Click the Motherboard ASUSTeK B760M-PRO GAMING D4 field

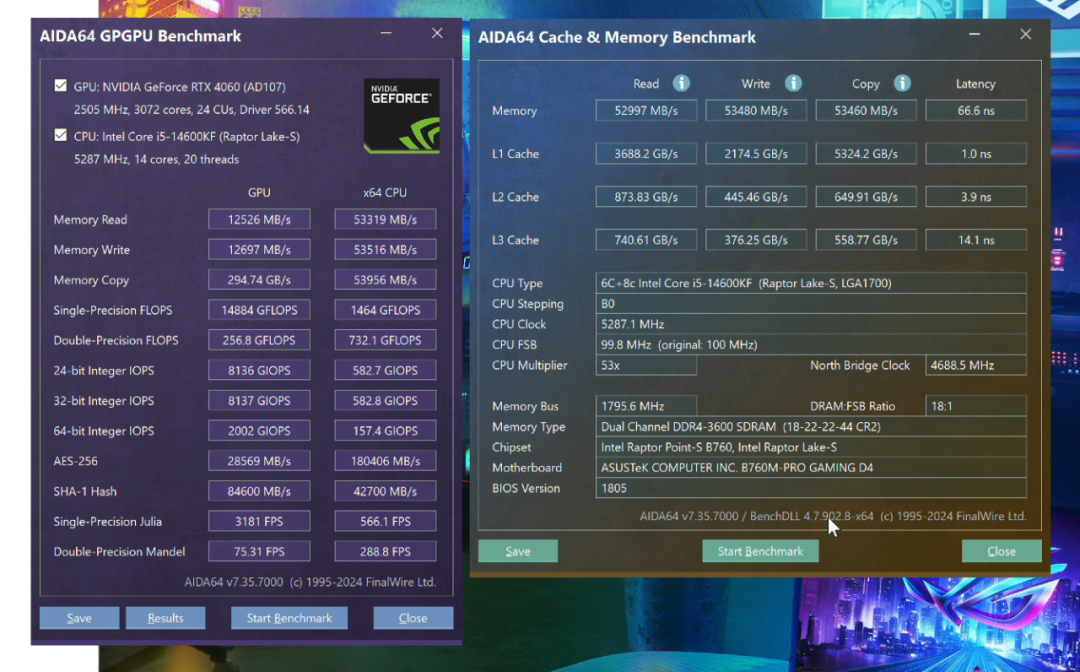point(811,468)
